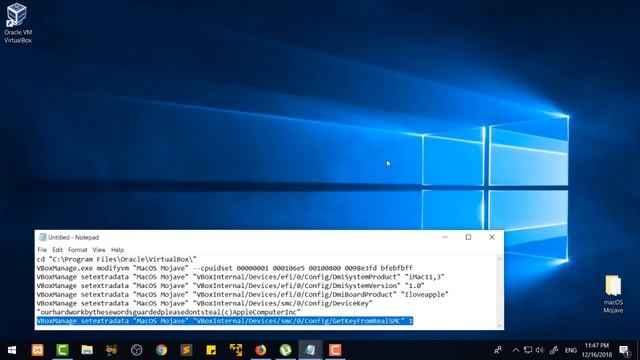Minimize the Notepad window
The image size is (640, 360).
point(445,237)
